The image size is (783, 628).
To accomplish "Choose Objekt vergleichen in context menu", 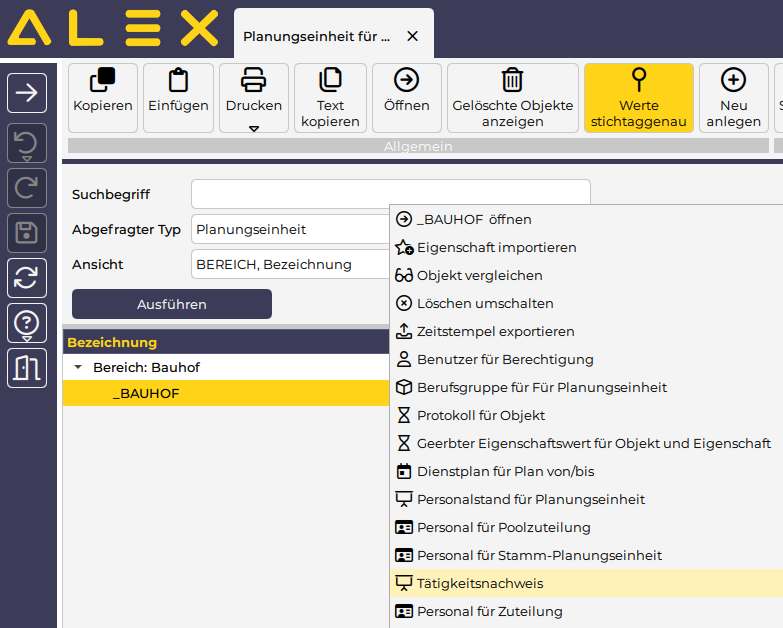I will [x=479, y=275].
